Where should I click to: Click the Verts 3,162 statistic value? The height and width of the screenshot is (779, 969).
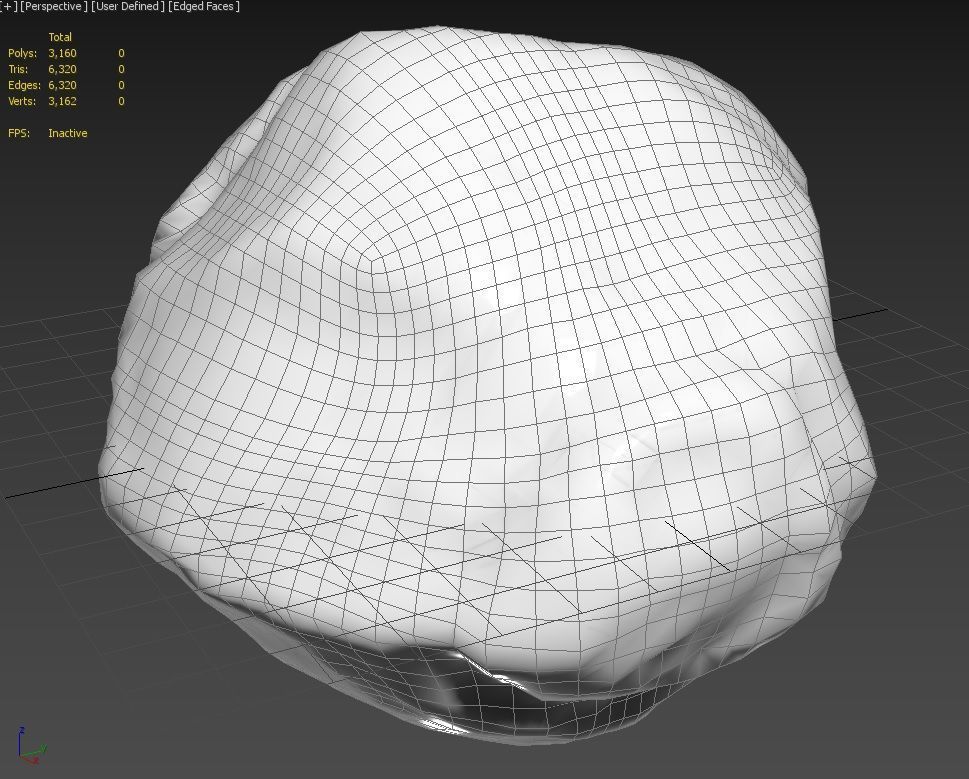pos(62,101)
